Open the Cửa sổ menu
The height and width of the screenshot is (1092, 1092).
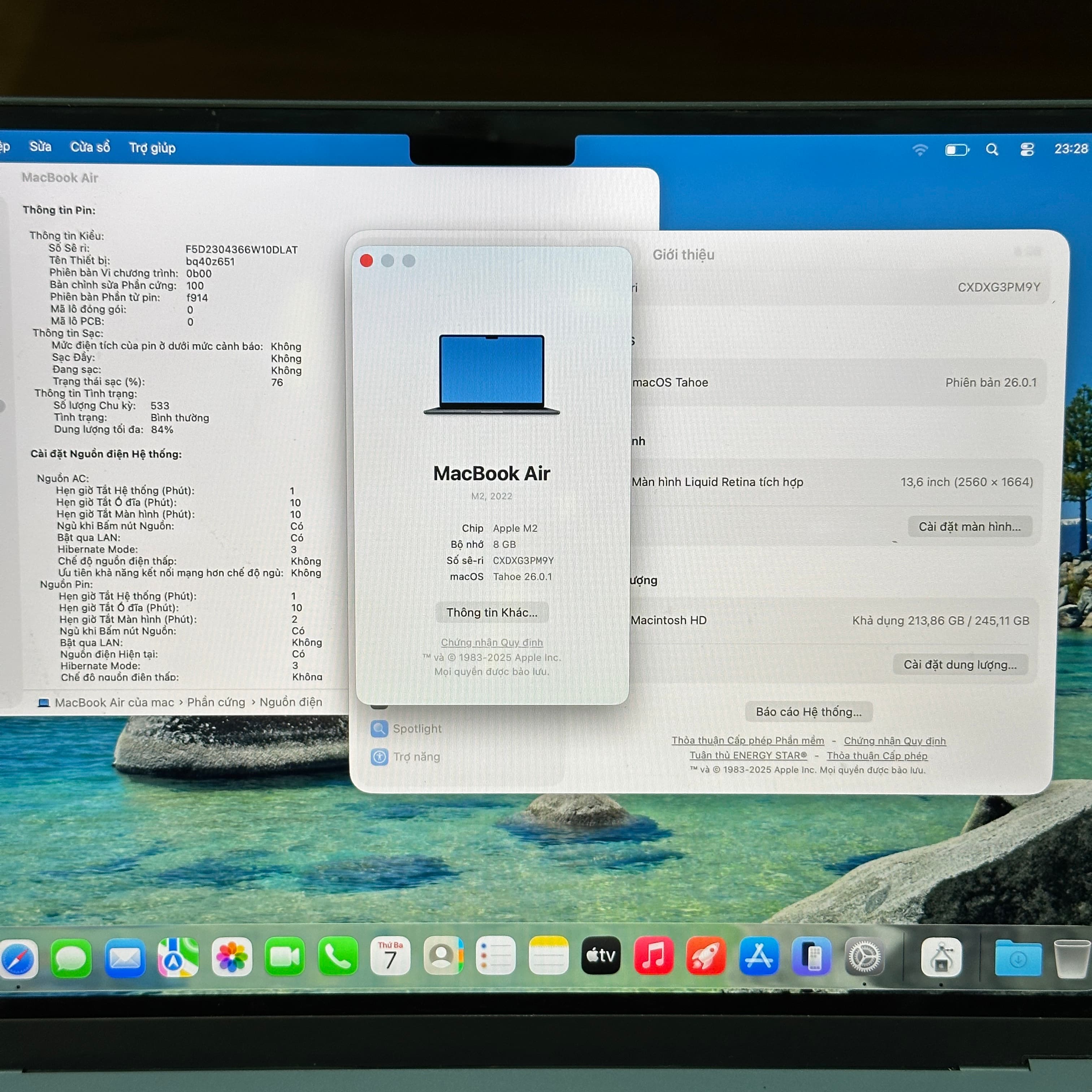point(90,147)
